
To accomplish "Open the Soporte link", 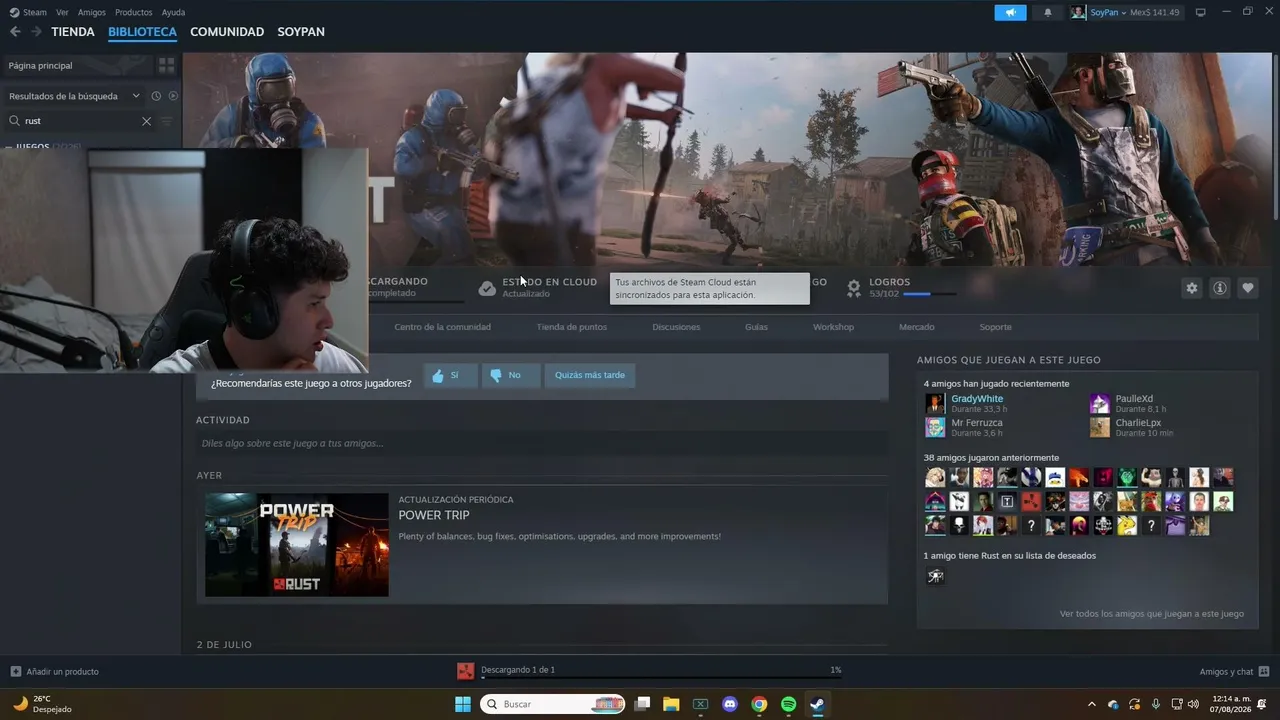I will pyautogui.click(x=995, y=327).
